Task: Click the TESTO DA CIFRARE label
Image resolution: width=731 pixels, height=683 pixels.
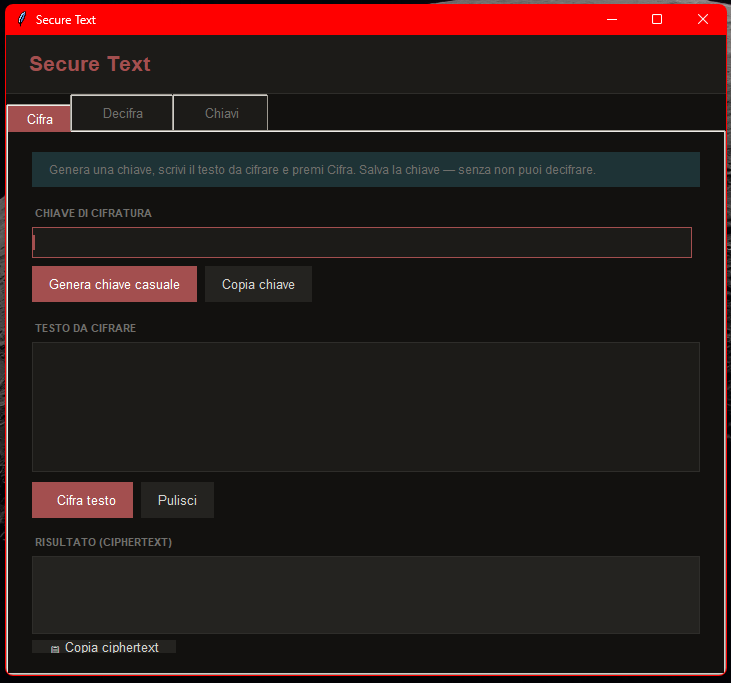Action: tap(85, 328)
